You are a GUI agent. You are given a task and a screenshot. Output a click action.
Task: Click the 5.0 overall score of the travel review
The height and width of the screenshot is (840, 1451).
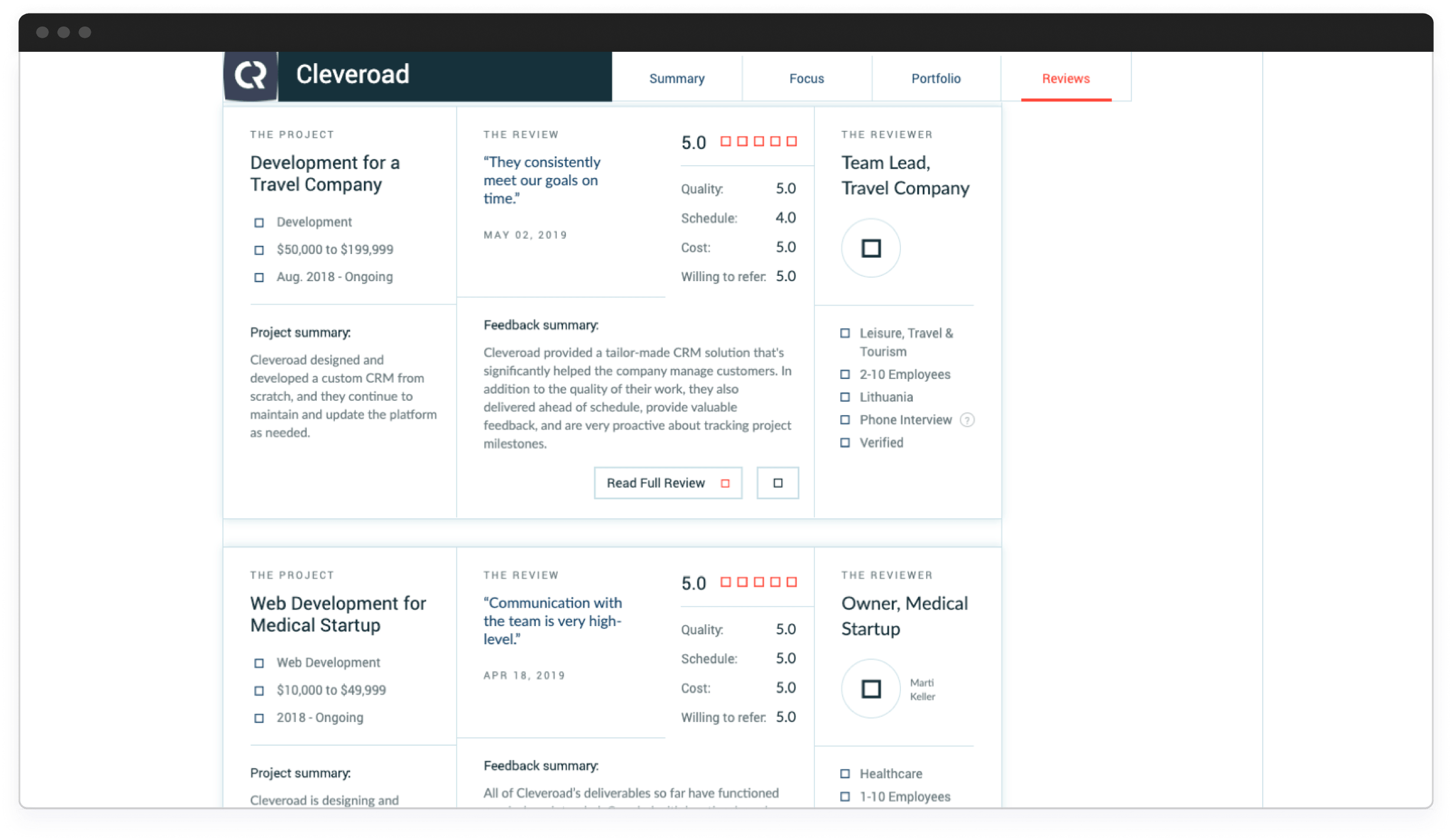[693, 143]
